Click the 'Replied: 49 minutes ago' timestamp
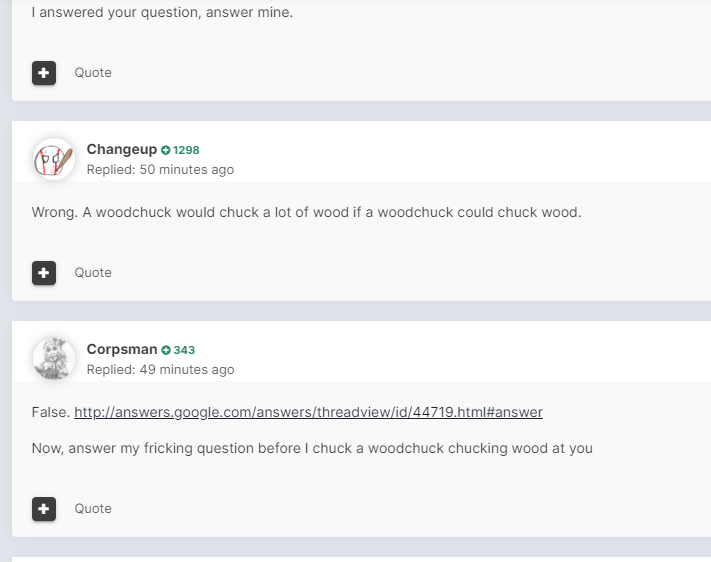 pyautogui.click(x=160, y=370)
